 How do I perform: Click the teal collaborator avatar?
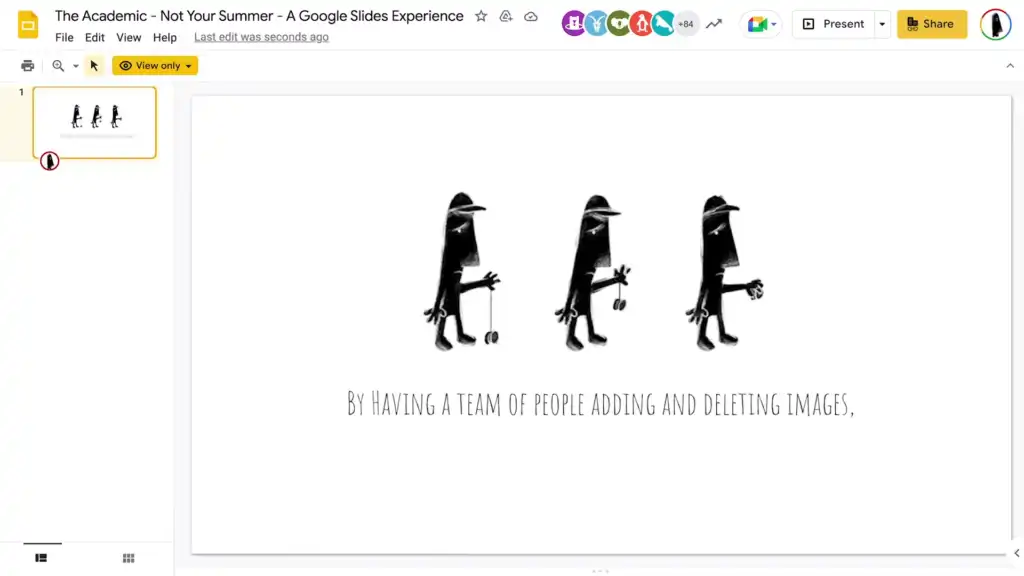coord(664,24)
